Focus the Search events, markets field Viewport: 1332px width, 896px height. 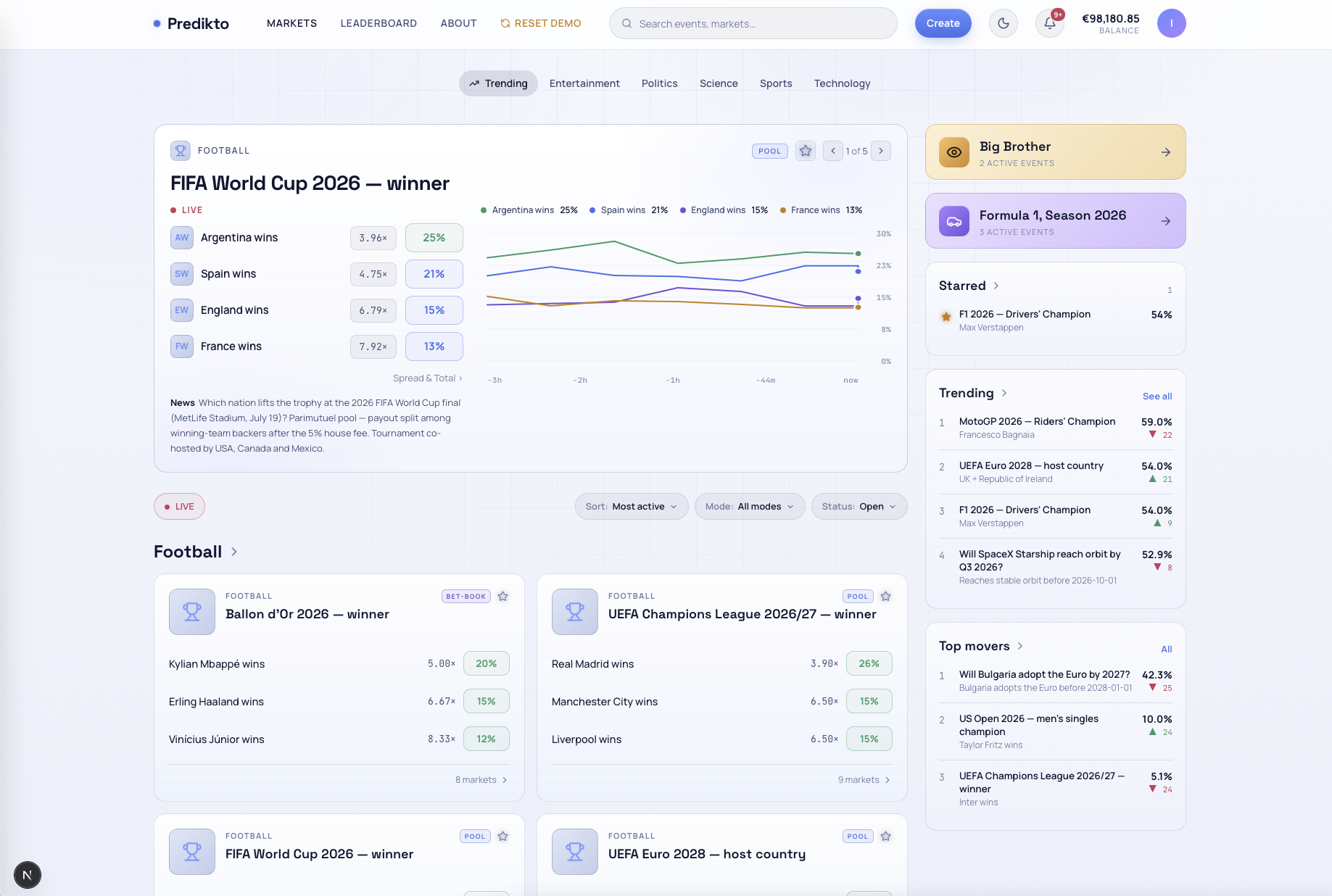[753, 23]
